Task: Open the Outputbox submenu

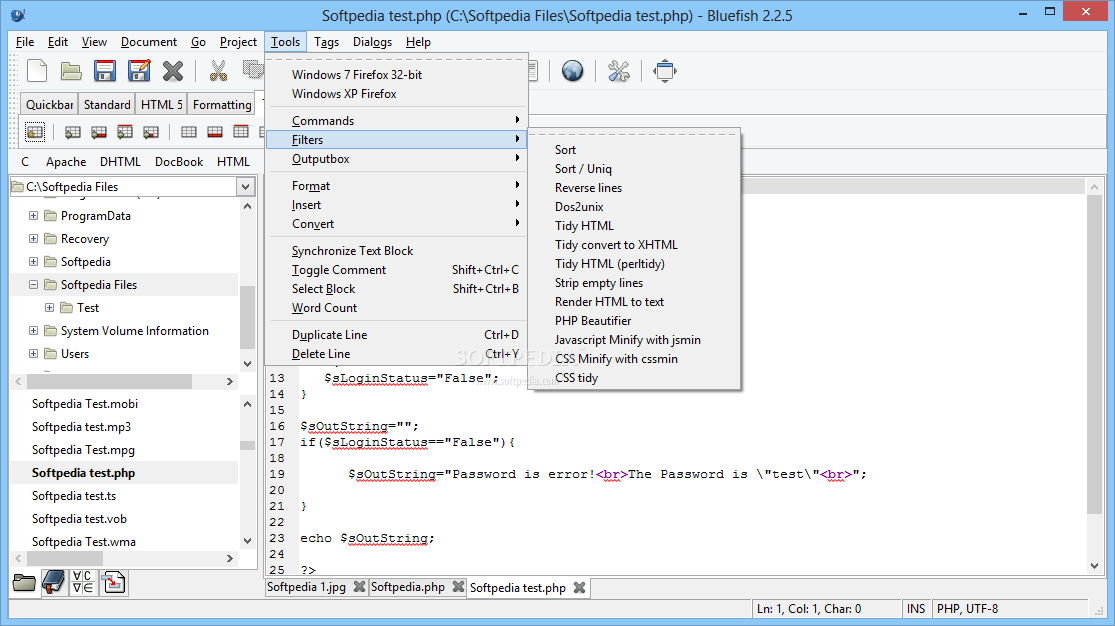Action: tap(397, 159)
